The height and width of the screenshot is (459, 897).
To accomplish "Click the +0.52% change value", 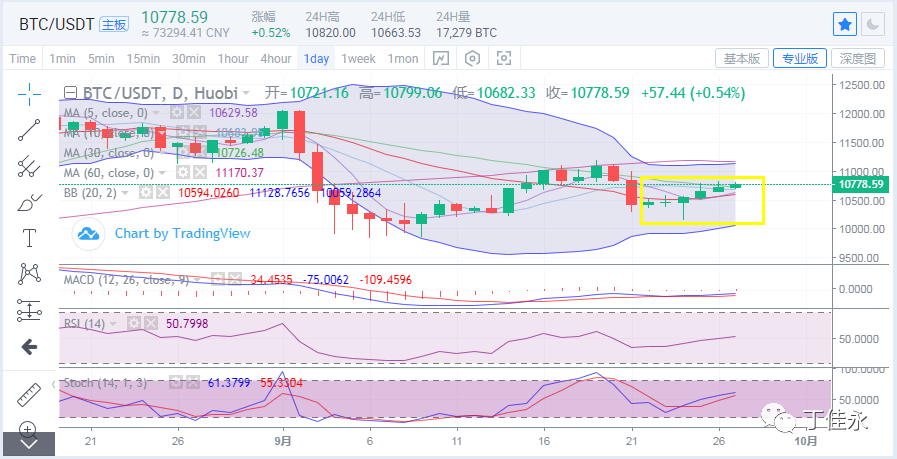I will click(x=271, y=33).
